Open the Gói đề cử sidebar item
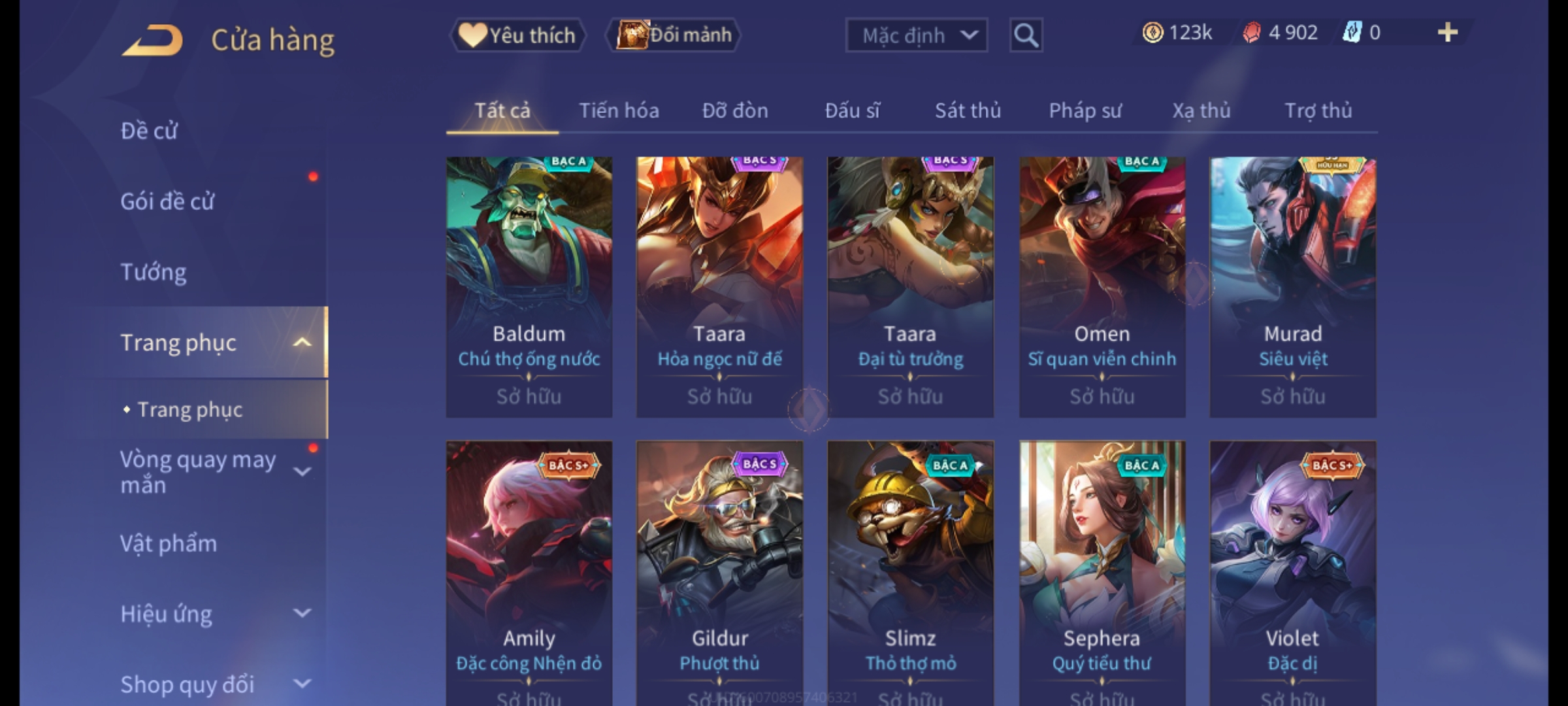This screenshot has width=1568, height=706. [167, 201]
